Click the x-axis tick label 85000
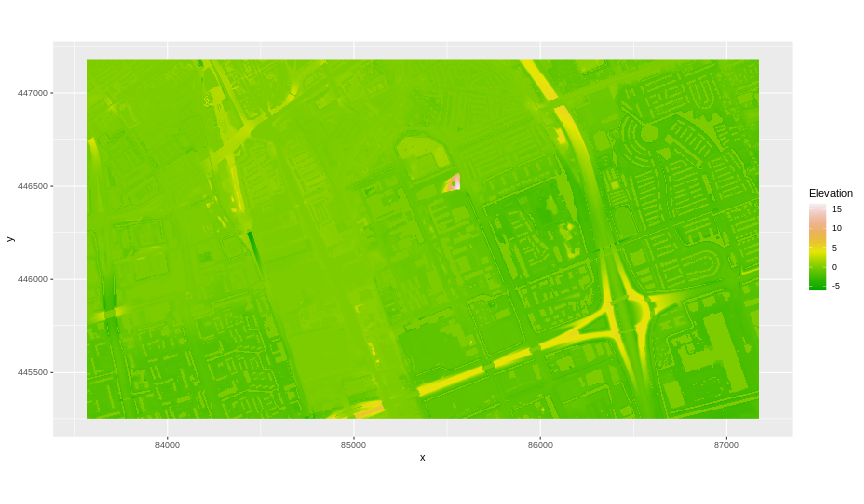Screen dimensions: 864x504 (x=353, y=445)
